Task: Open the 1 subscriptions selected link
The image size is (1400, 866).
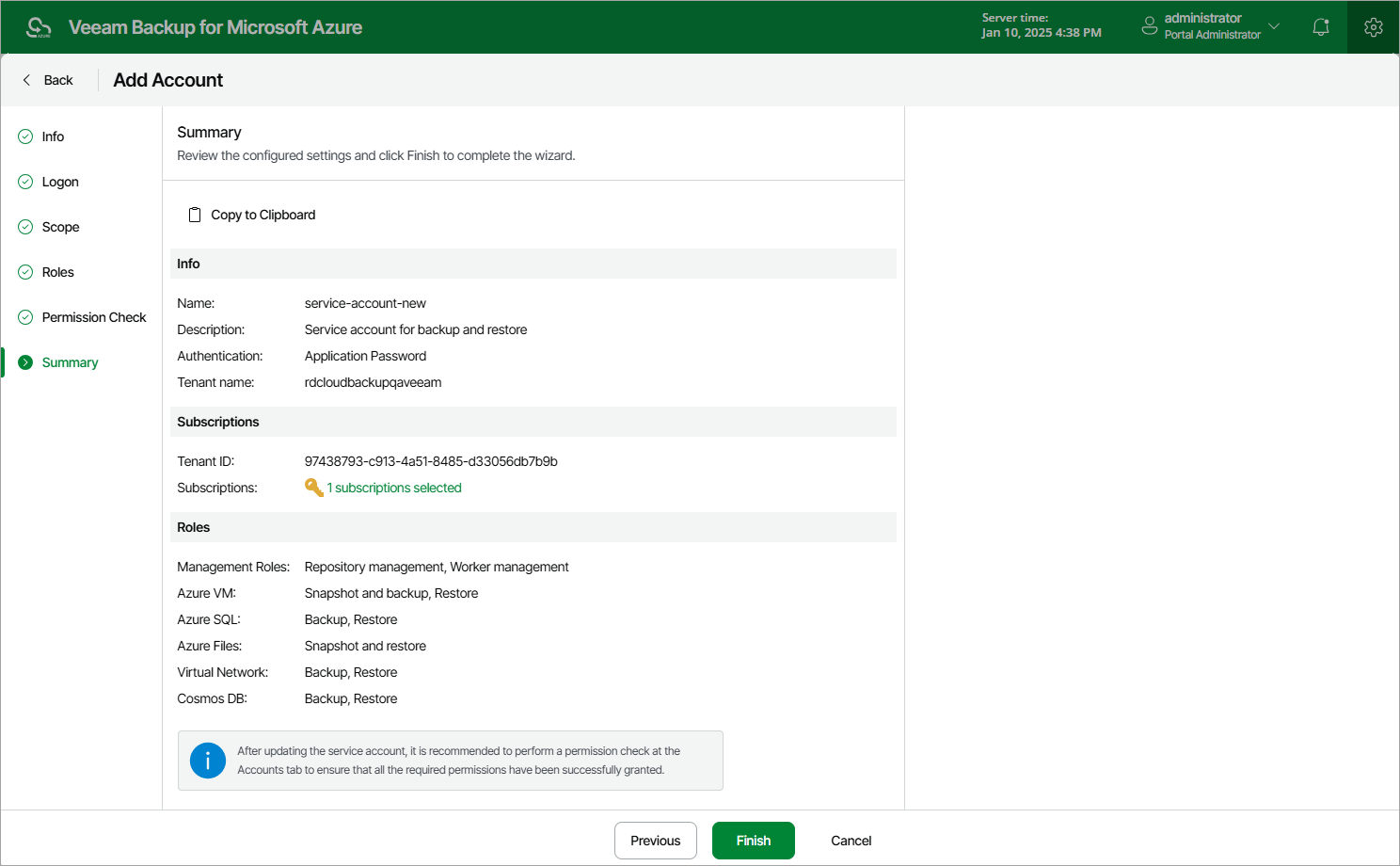Action: [394, 488]
